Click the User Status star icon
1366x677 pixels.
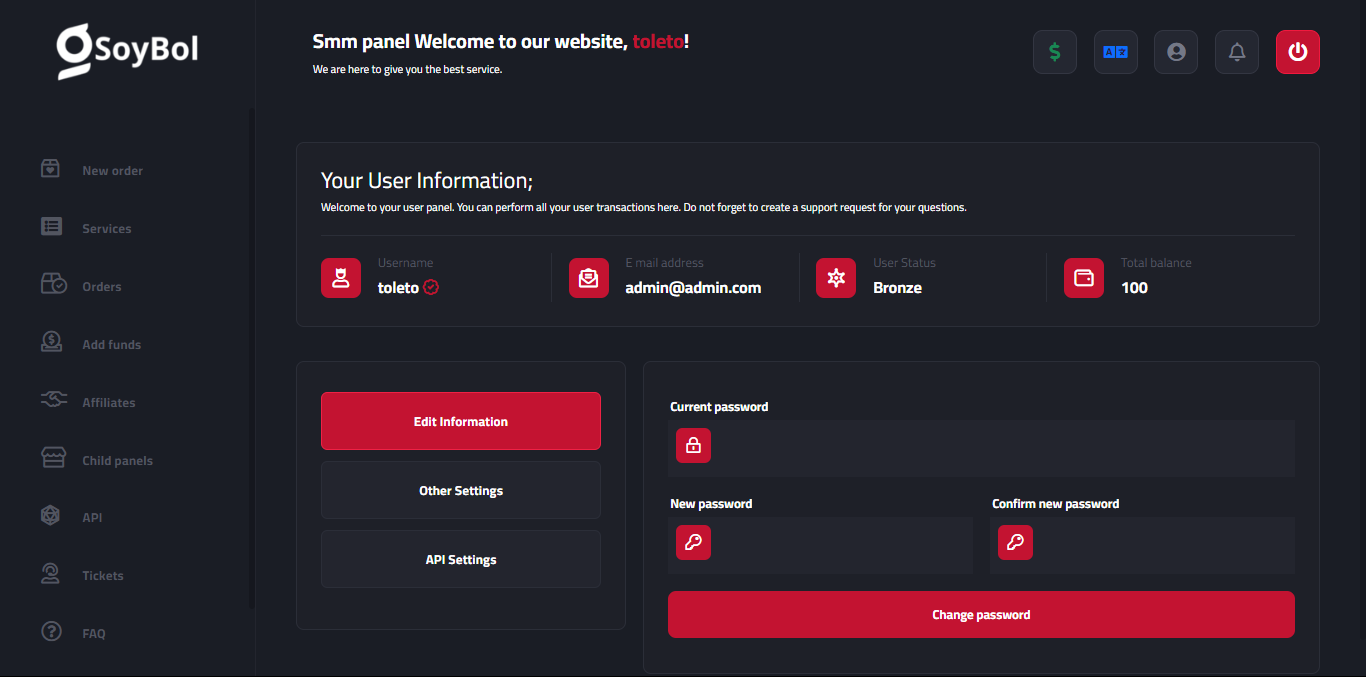coord(836,278)
